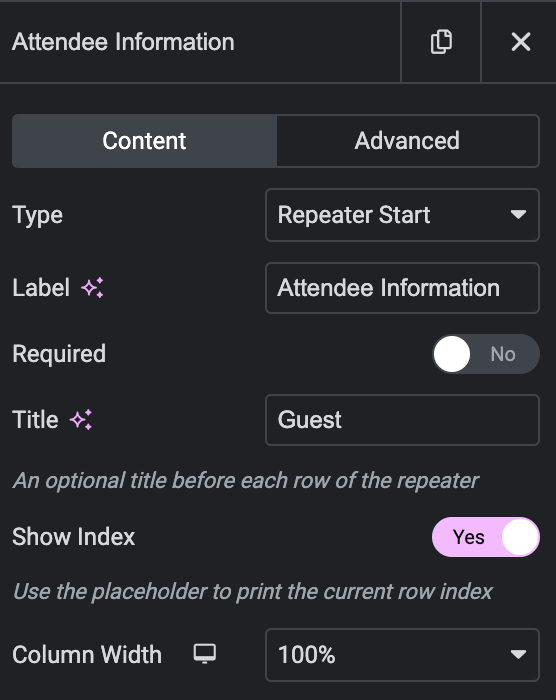The width and height of the screenshot is (556, 700).
Task: Collapse item via Attendee Information header title
Action: (x=123, y=42)
